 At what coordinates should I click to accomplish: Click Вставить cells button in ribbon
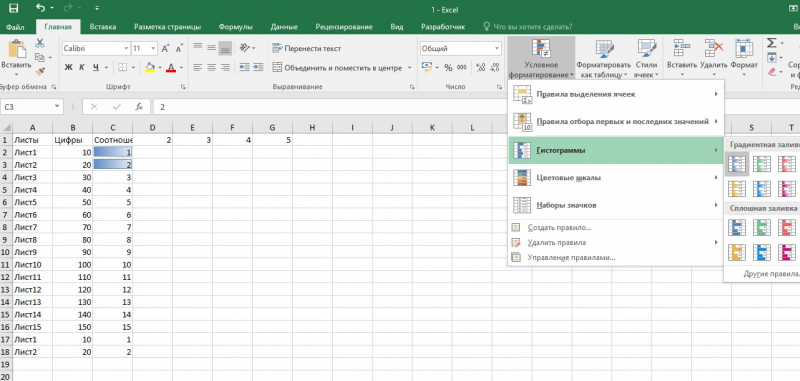682,58
